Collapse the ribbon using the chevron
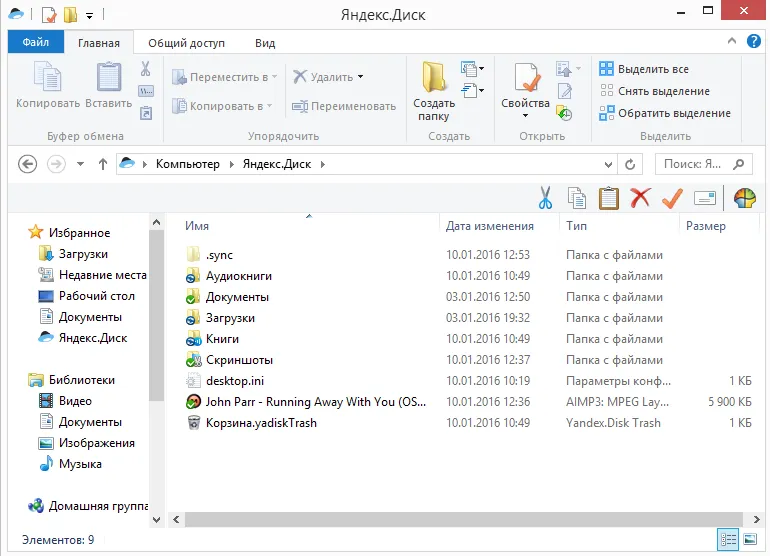The width and height of the screenshot is (770, 556). coord(732,41)
